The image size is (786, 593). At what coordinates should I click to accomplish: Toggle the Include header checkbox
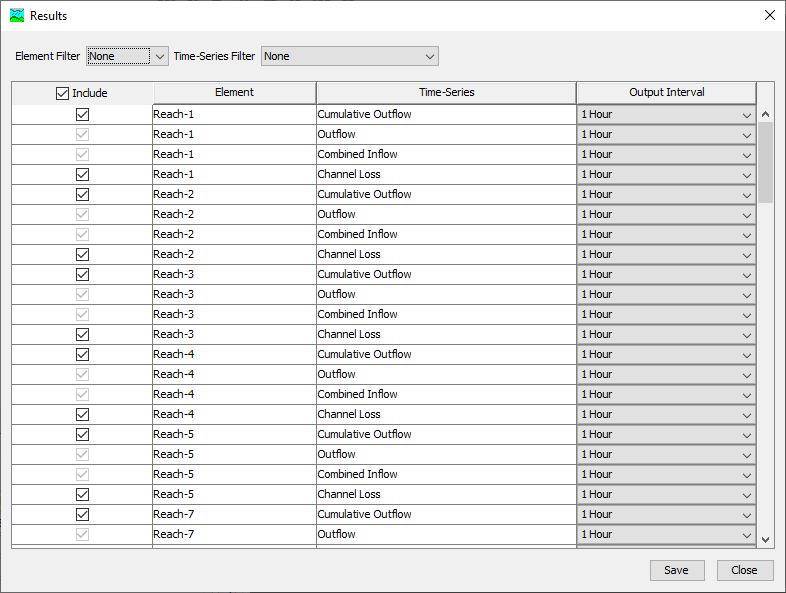pyautogui.click(x=62, y=93)
